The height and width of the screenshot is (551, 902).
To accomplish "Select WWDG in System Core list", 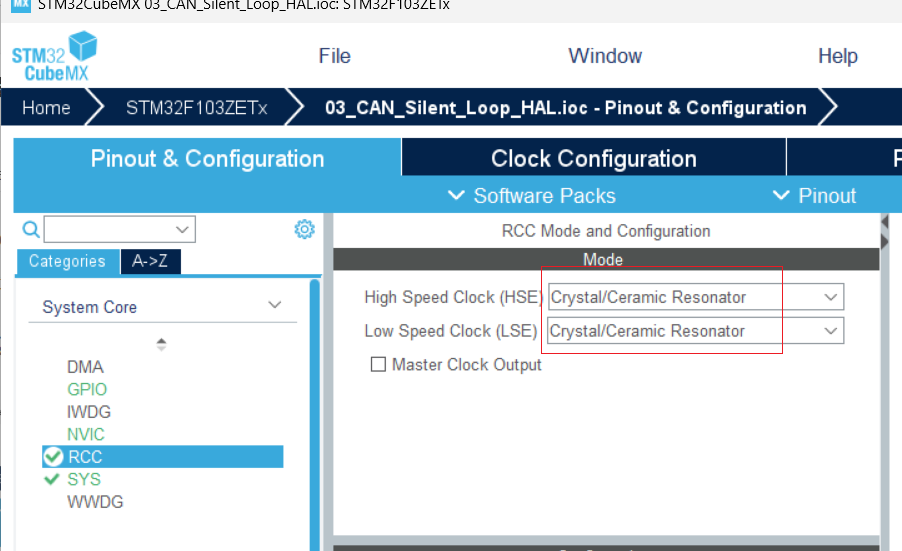I will (95, 502).
